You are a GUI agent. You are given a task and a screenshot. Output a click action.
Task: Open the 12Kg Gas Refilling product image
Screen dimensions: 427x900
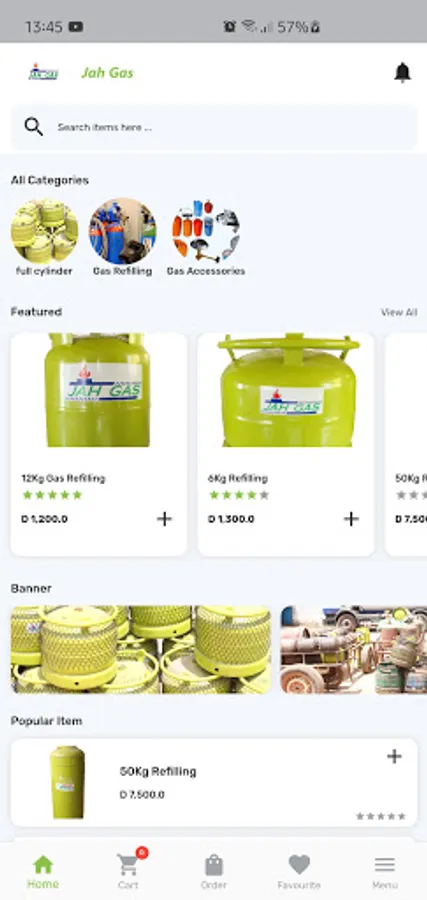[x=98, y=390]
